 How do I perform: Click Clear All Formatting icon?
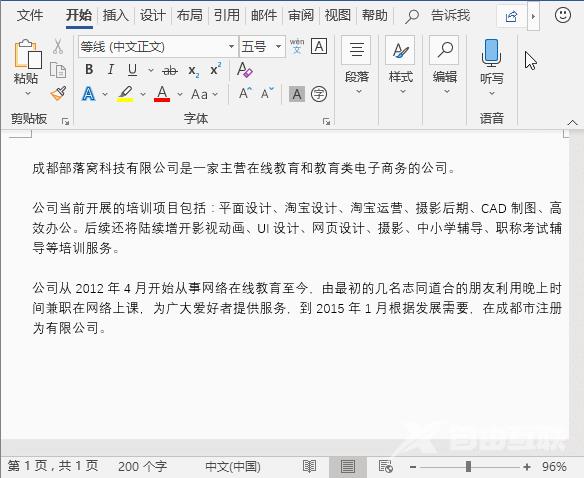[x=244, y=70]
